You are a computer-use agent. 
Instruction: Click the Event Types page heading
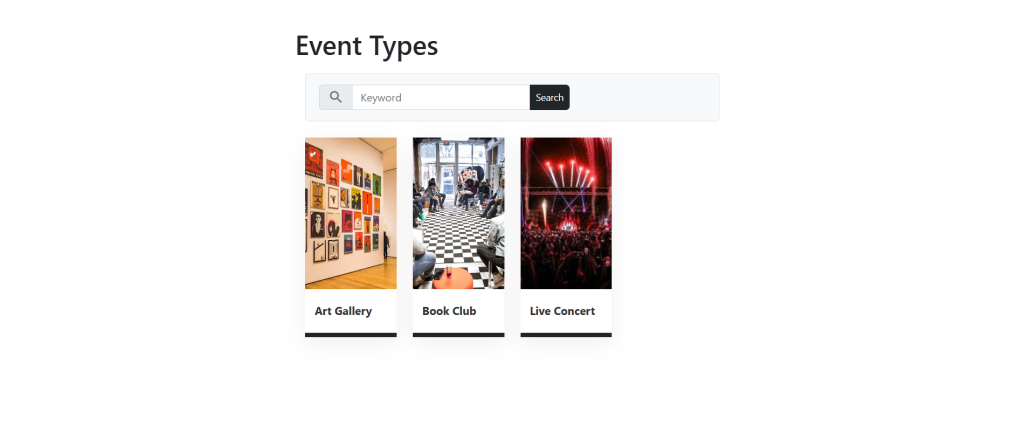coord(367,46)
